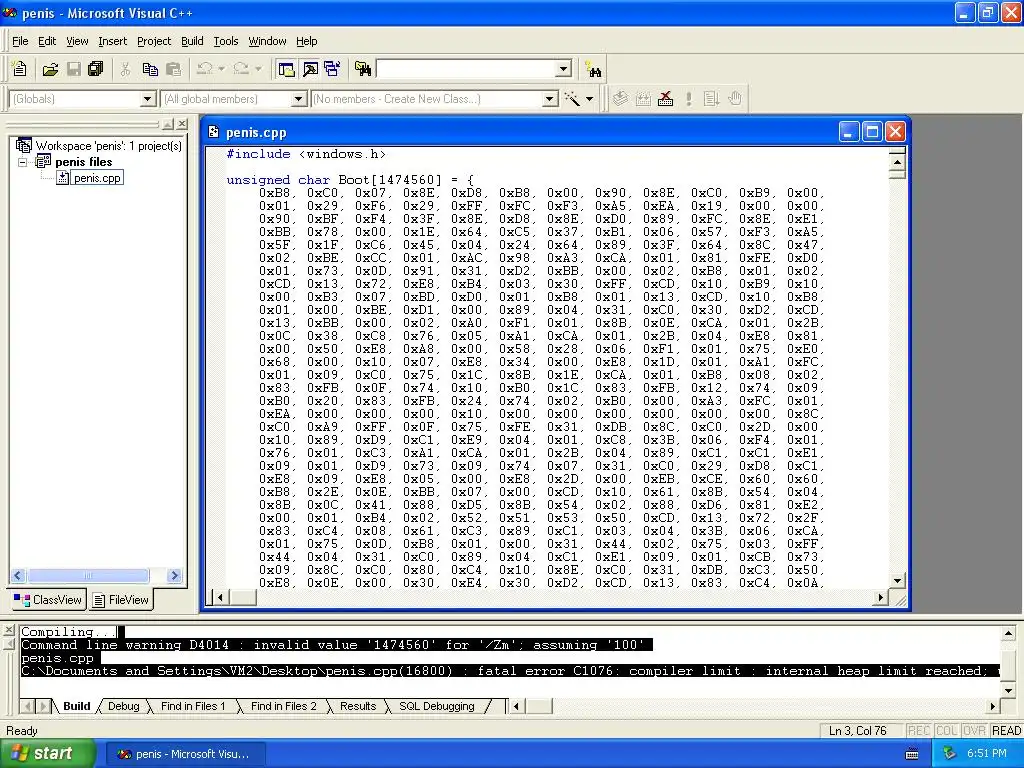This screenshot has width=1024, height=768.
Task: Click the code editor scroll down arrow
Action: tap(897, 580)
